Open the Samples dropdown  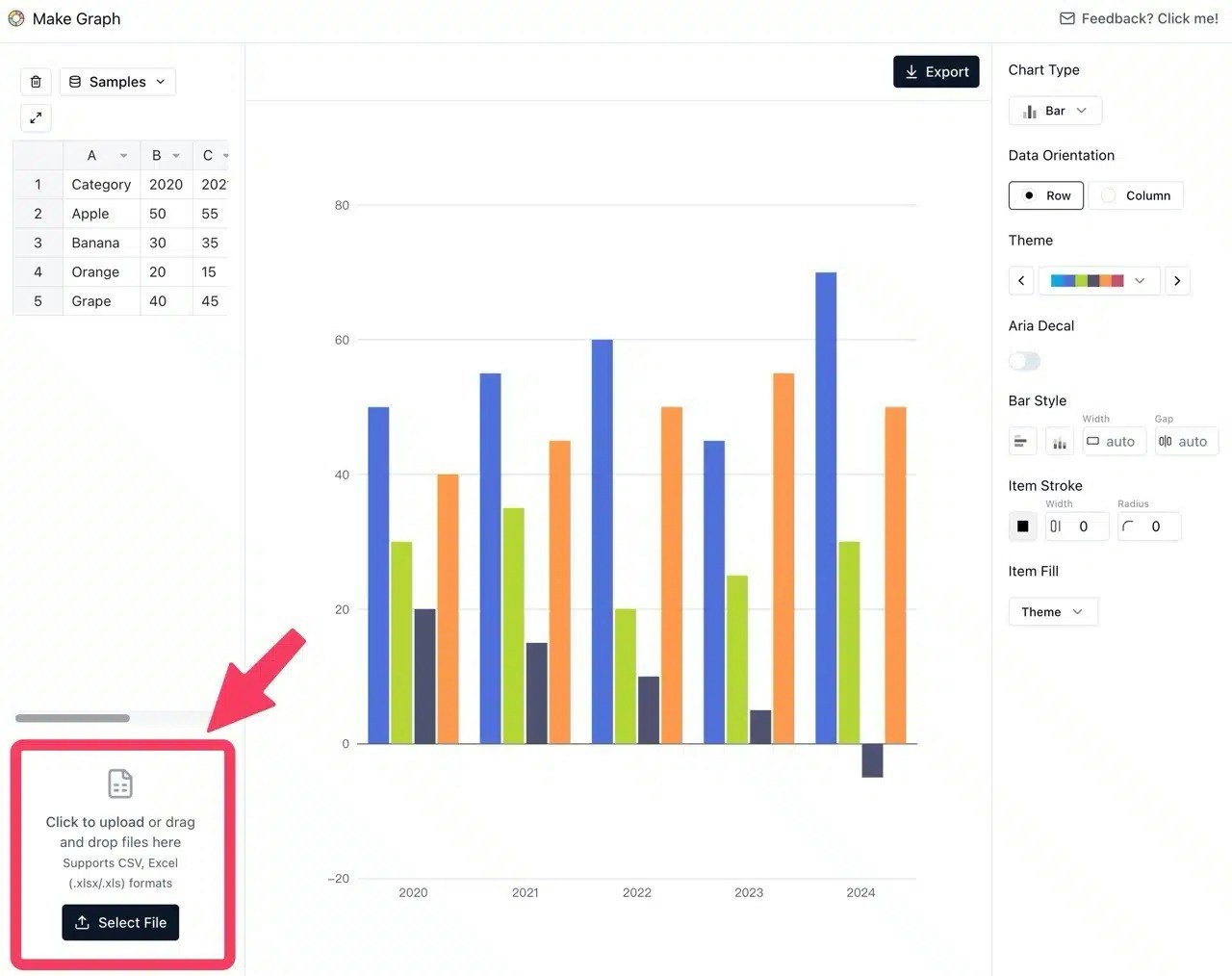click(117, 82)
